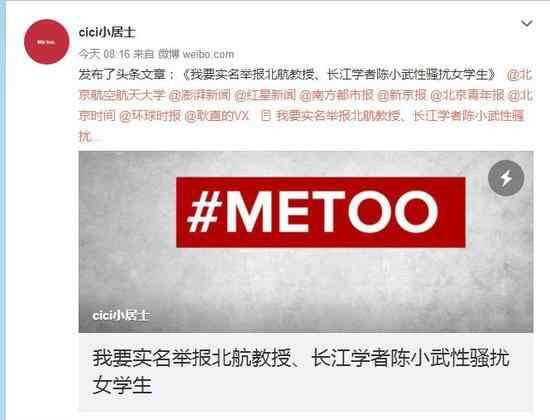Viewport: 550px width, 420px height.
Task: Open the @耿直的VX mention
Action: tap(217, 116)
